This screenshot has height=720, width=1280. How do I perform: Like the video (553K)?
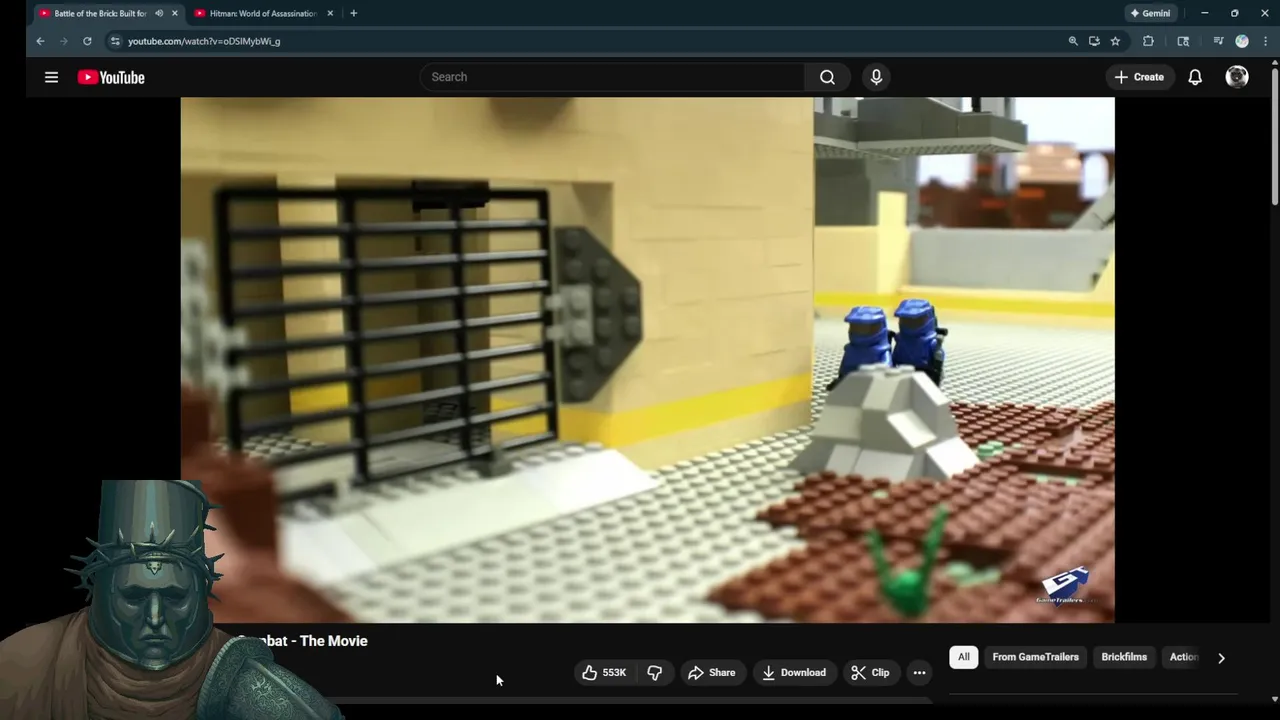pyautogui.click(x=603, y=673)
